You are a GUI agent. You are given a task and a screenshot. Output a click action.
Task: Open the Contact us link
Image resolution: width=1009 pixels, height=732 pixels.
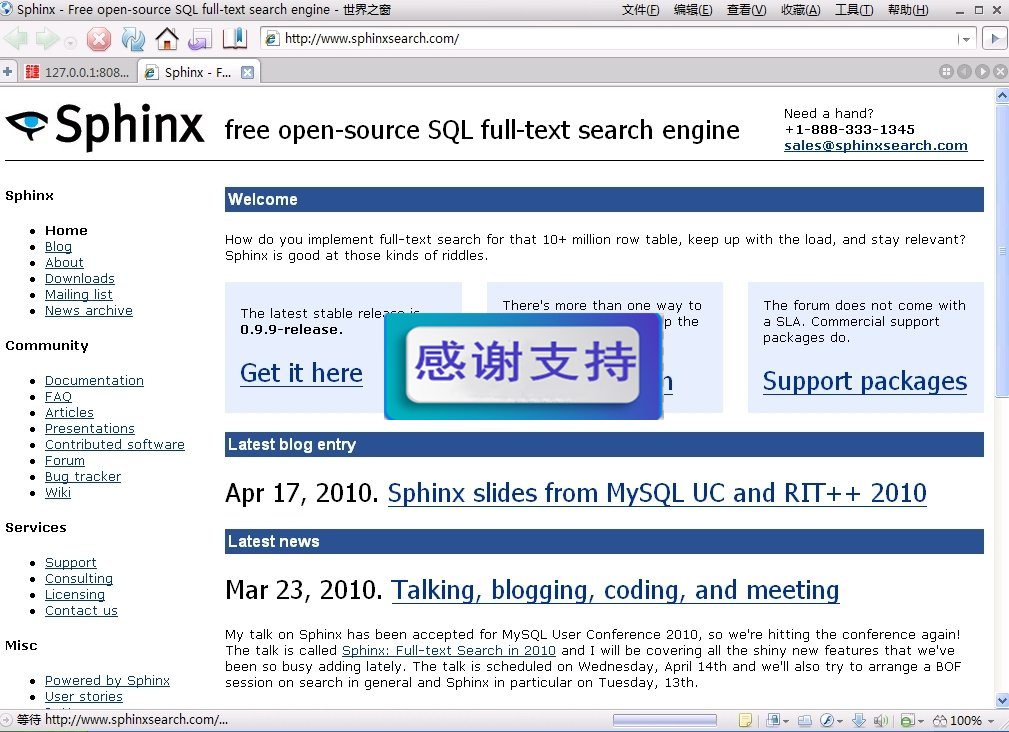click(81, 610)
